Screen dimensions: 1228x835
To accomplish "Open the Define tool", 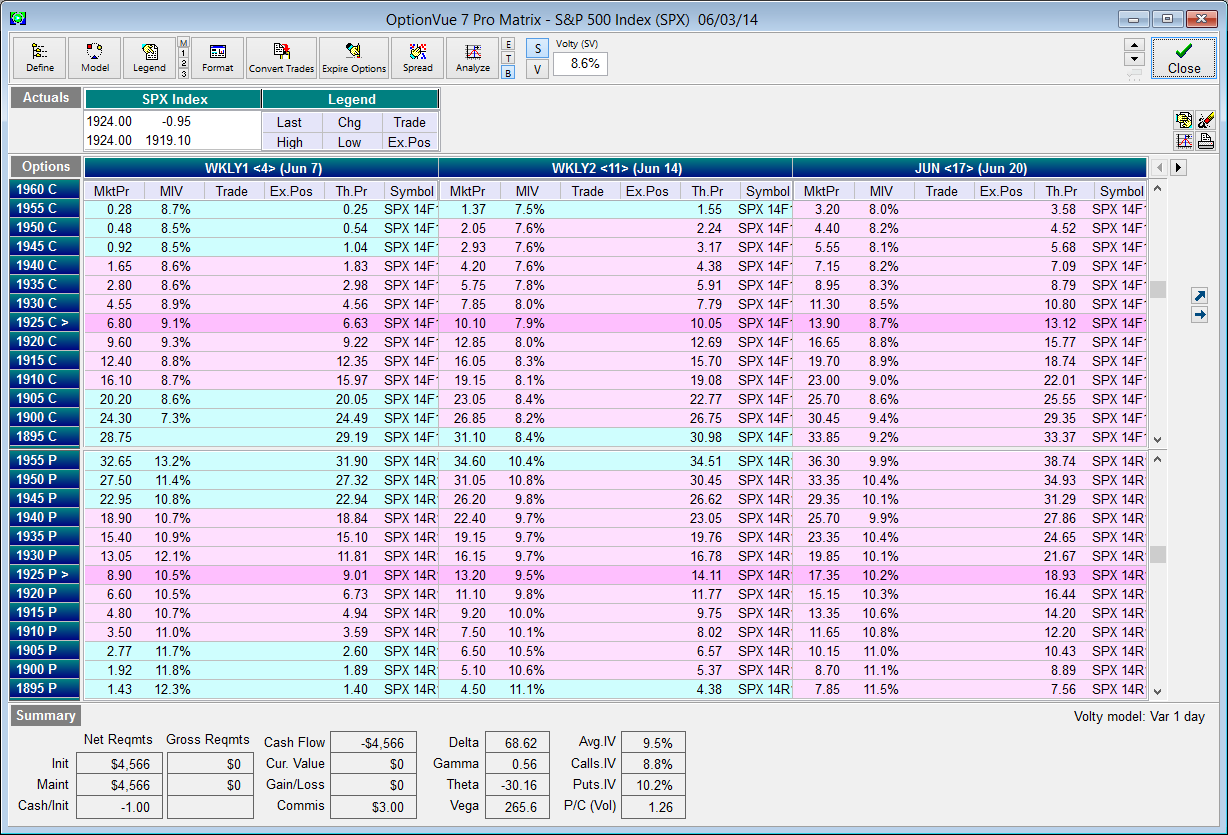I will click(40, 58).
